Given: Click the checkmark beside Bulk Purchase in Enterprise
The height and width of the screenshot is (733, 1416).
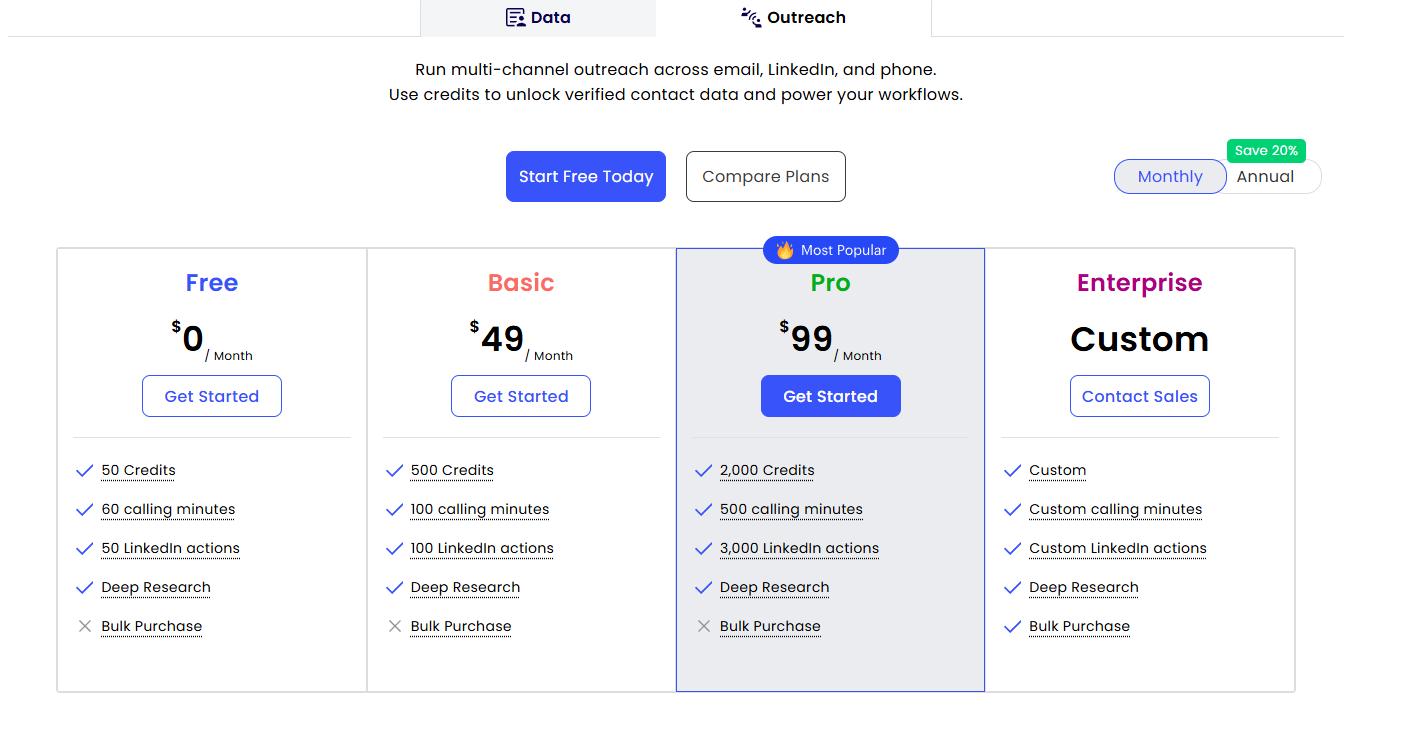Looking at the screenshot, I should [x=1013, y=626].
